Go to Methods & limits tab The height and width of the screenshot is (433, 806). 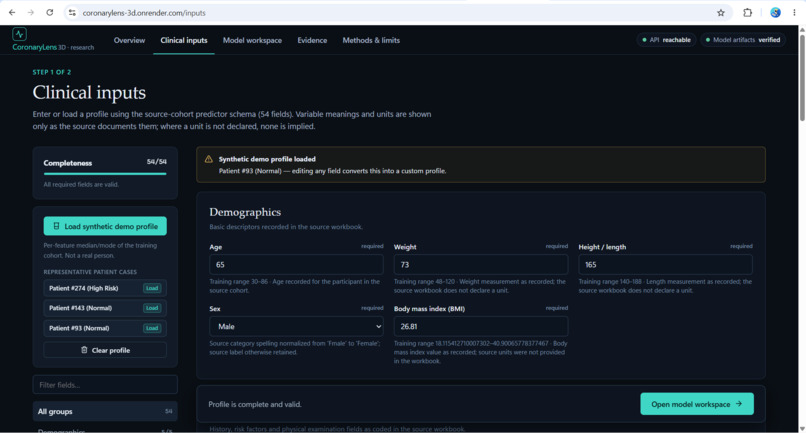(x=371, y=40)
